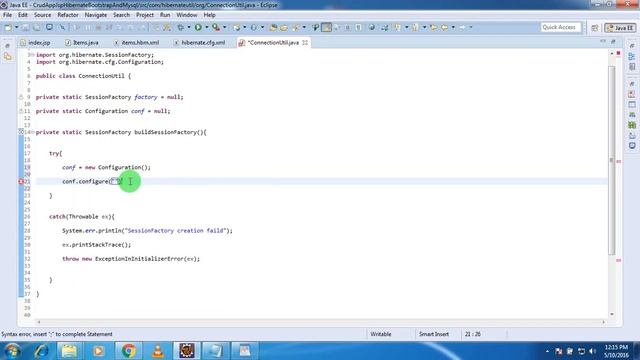Click the Search flashlight toolbar icon

pos(296,27)
